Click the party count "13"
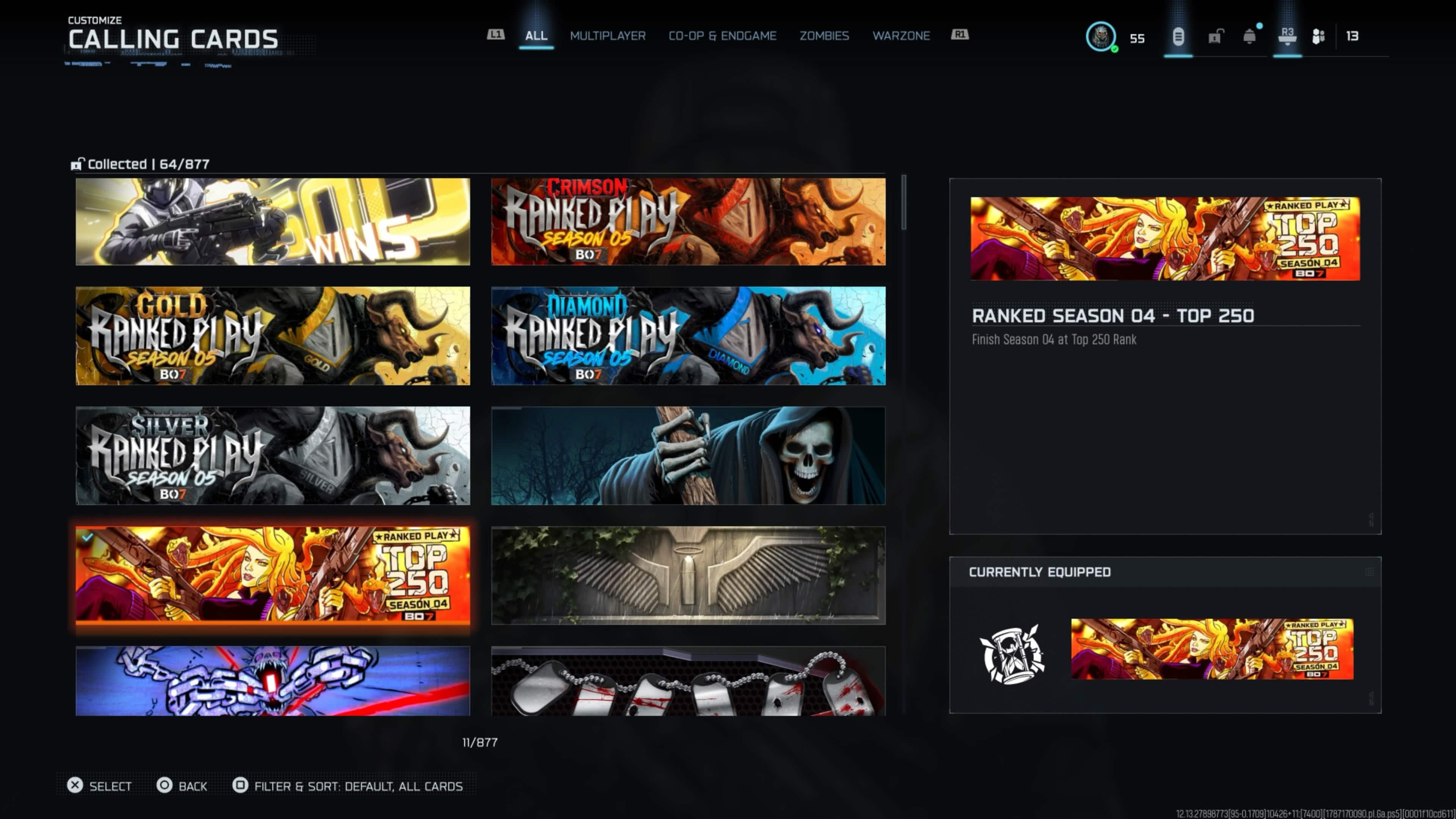1456x819 pixels. (x=1352, y=36)
